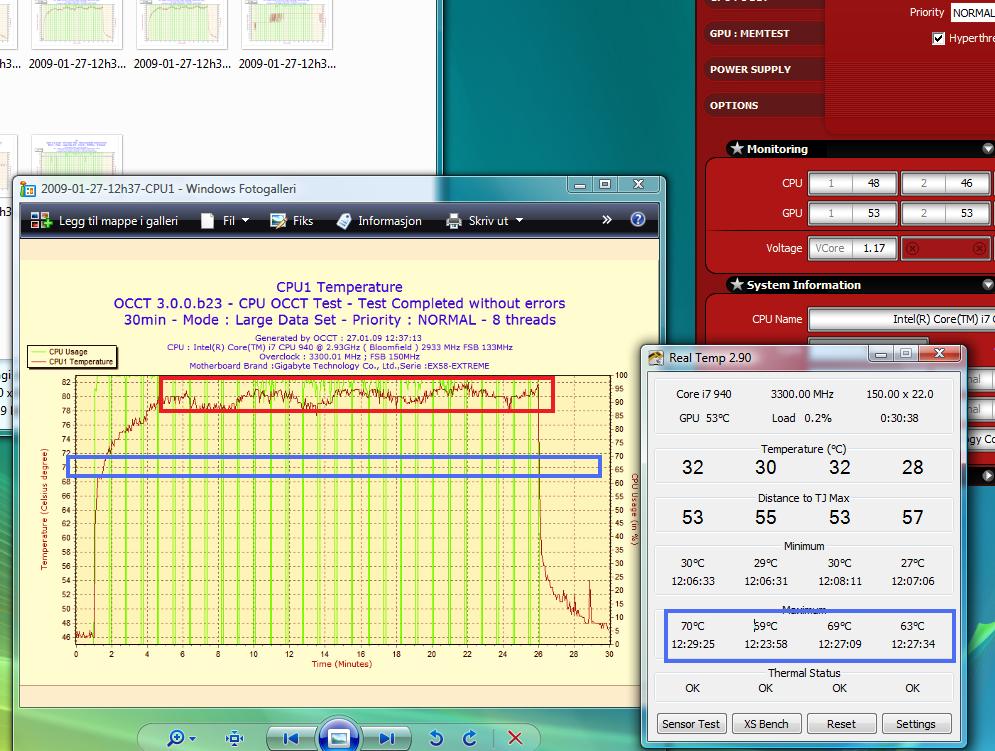Delete the photo with the red X

point(515,738)
